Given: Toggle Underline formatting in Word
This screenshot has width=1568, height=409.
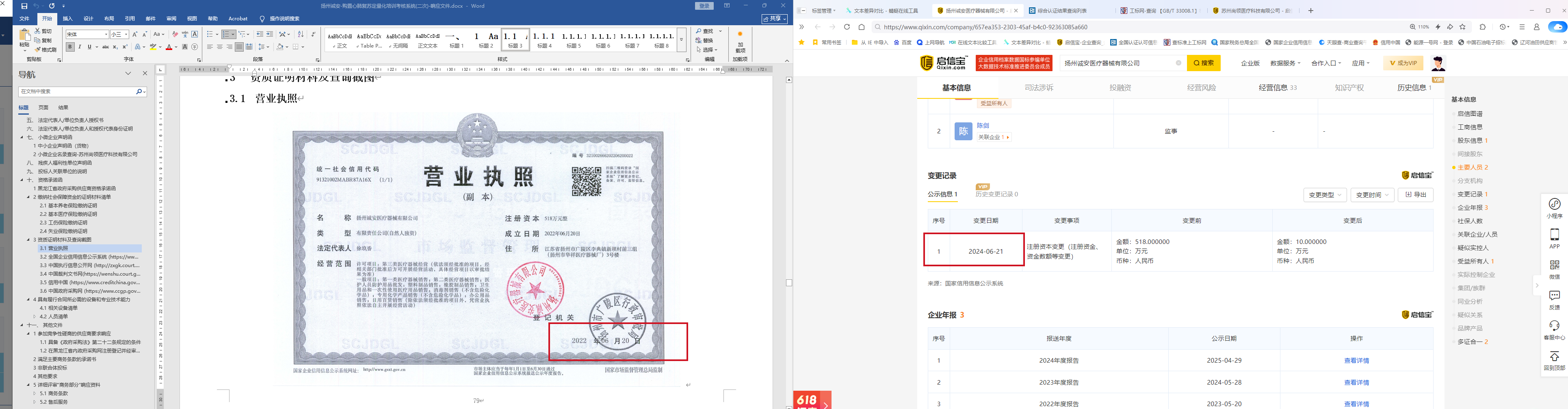Looking at the screenshot, I should [89, 47].
